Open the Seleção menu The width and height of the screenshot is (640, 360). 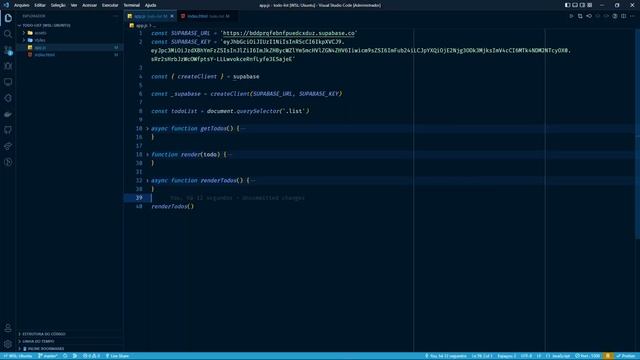(x=58, y=5)
